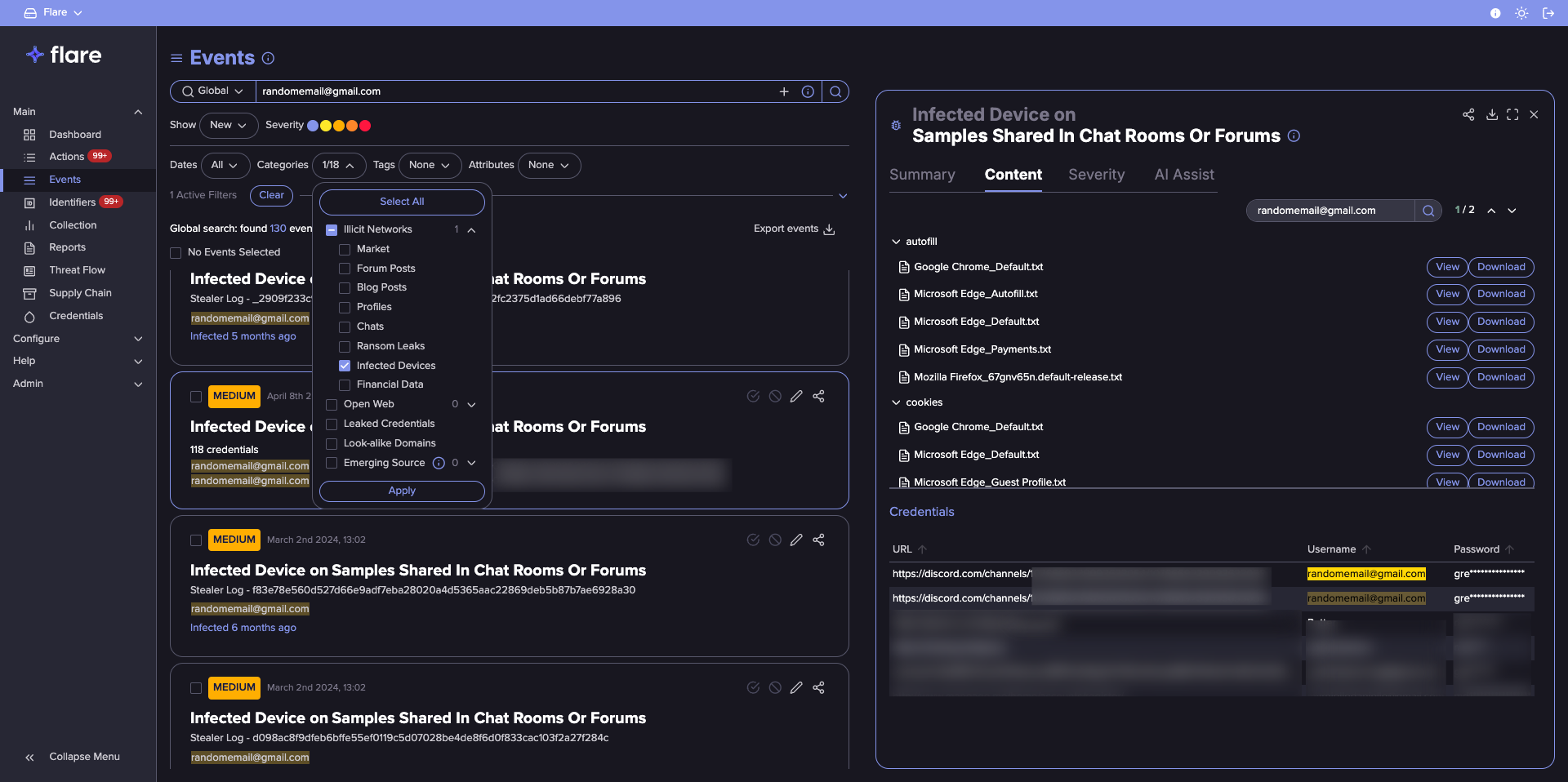This screenshot has height=782, width=1568.
Task: Toggle the light/dark theme sun icon
Action: tap(1521, 13)
